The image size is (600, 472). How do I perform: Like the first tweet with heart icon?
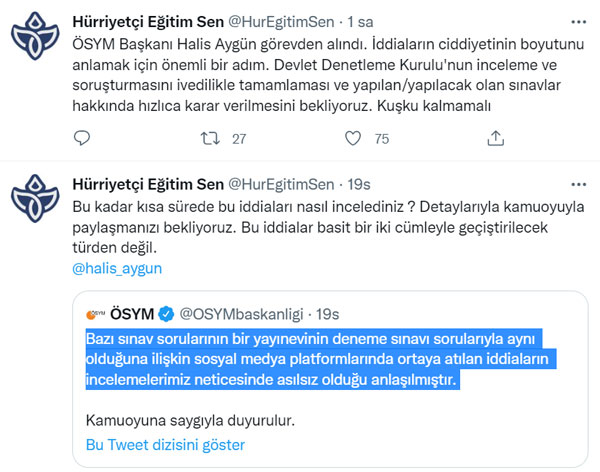pos(353,138)
